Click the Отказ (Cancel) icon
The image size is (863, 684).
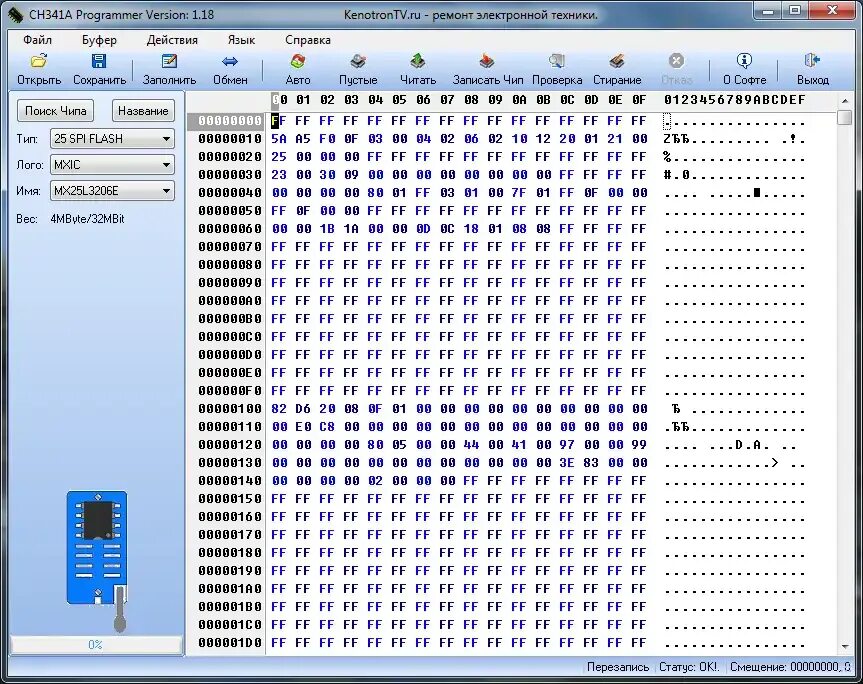click(676, 61)
